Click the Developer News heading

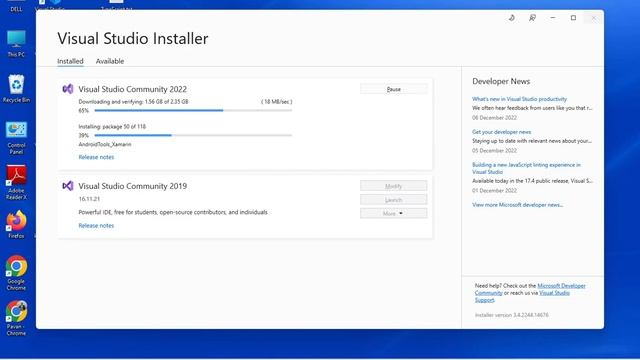pyautogui.click(x=501, y=81)
